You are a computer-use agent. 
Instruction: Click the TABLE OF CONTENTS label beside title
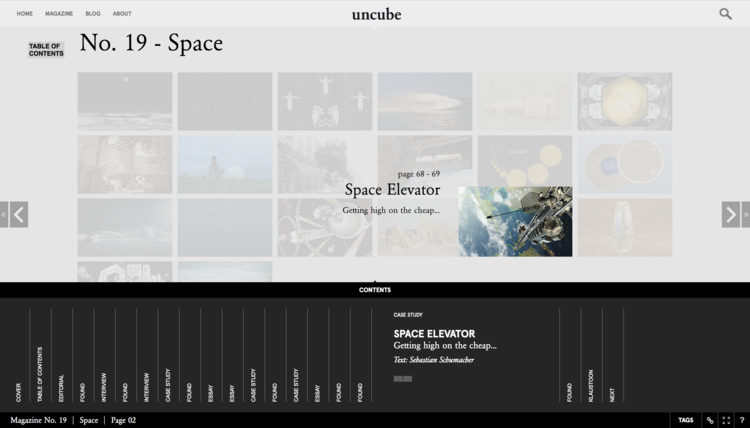46,50
